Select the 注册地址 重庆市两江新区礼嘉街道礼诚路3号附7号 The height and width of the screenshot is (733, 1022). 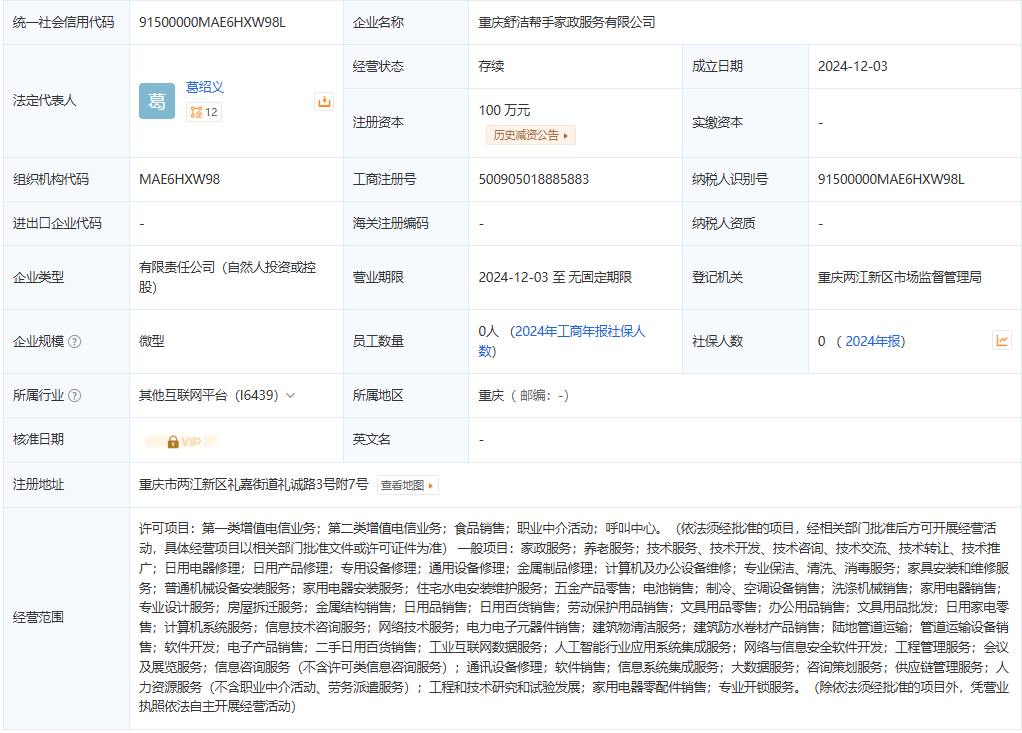pos(254,485)
